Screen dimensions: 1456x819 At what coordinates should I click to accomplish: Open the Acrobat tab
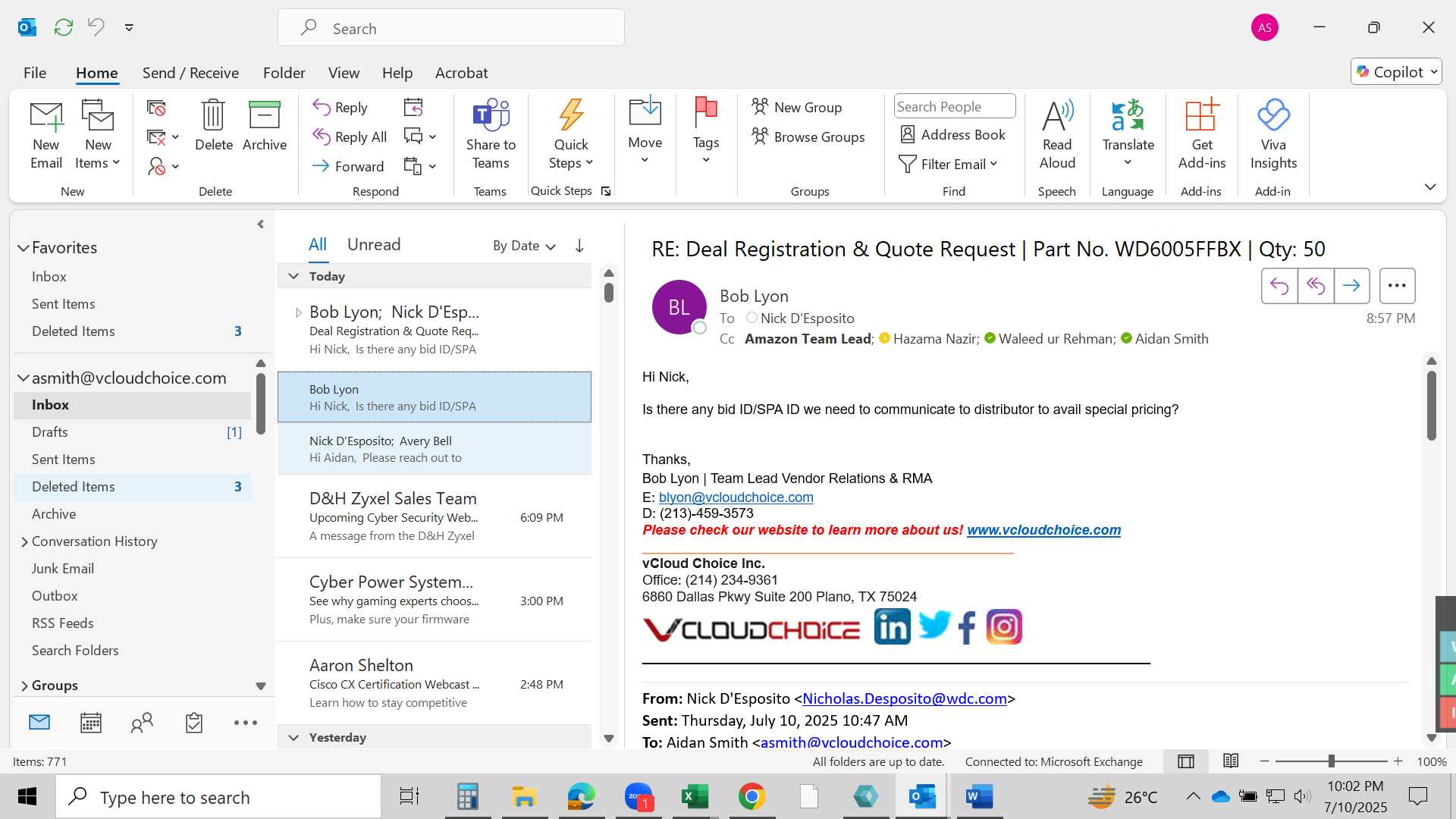461,73
